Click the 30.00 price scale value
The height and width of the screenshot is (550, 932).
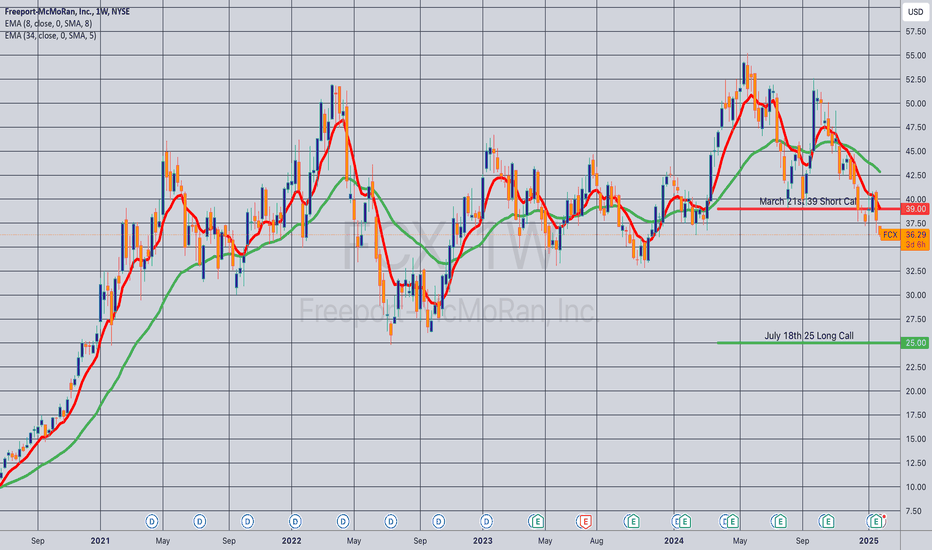coord(915,295)
